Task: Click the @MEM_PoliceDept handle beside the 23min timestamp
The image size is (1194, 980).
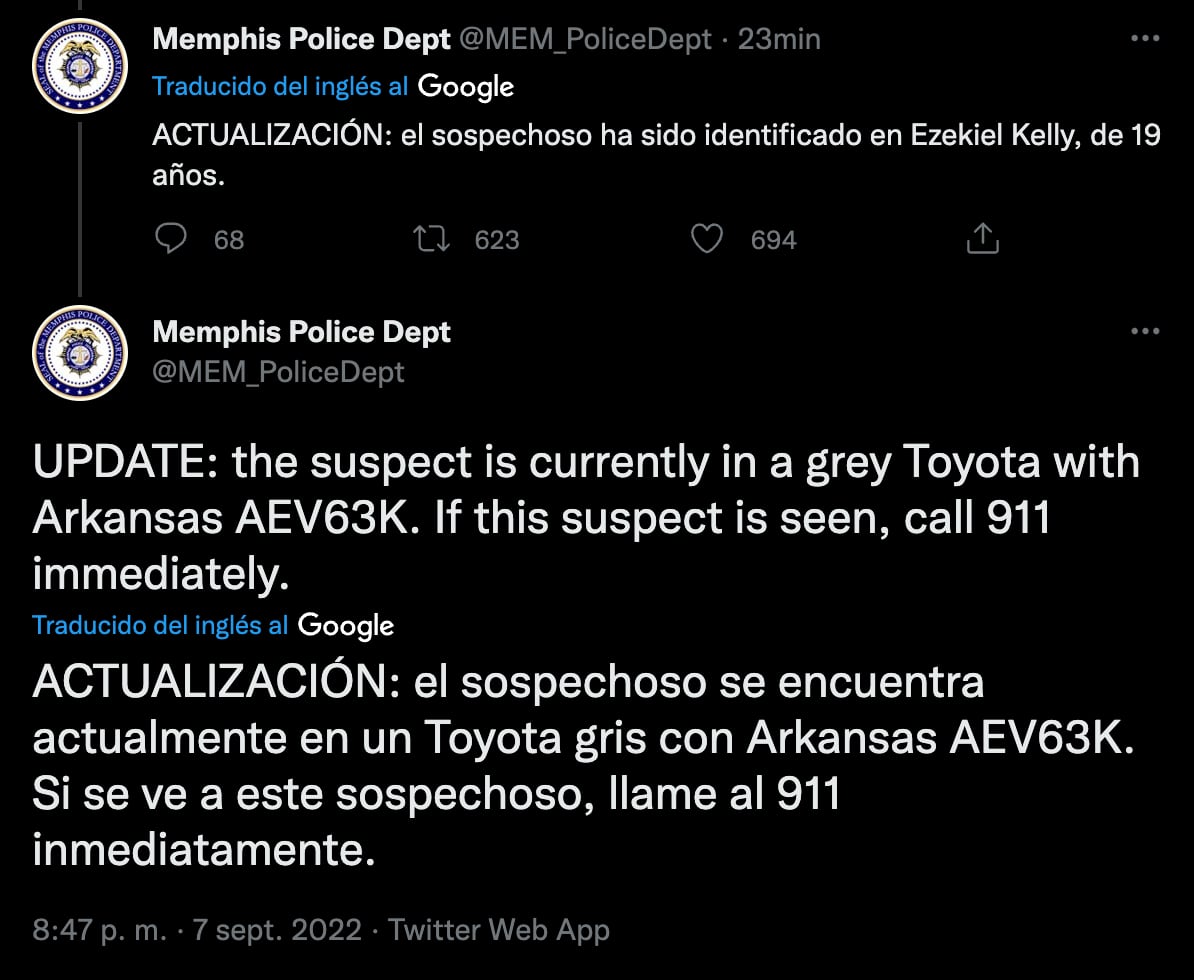Action: coord(585,39)
